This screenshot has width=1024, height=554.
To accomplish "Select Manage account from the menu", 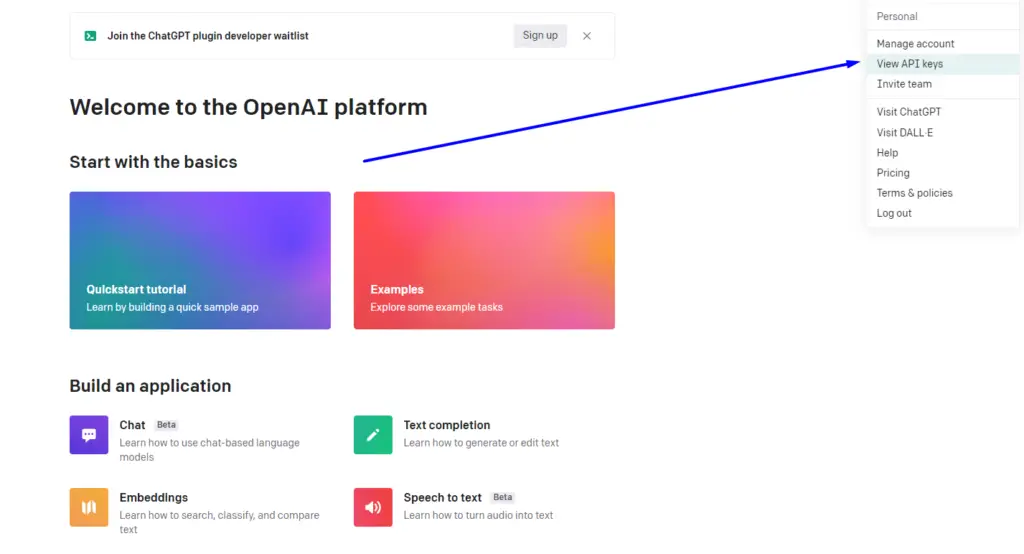I will pos(943,44).
